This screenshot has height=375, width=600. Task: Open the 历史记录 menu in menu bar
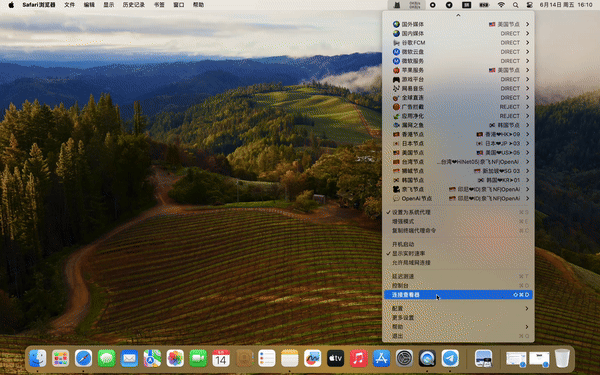click(134, 5)
